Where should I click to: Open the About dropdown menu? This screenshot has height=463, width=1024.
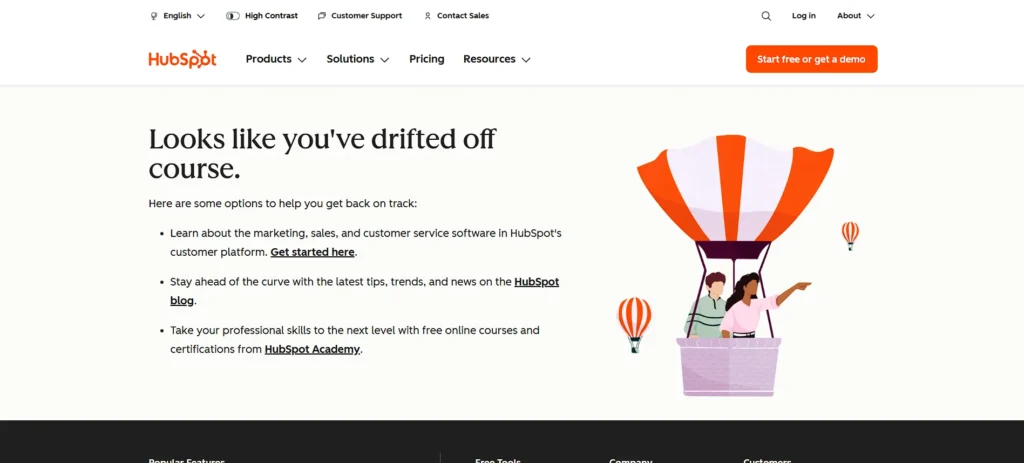855,16
